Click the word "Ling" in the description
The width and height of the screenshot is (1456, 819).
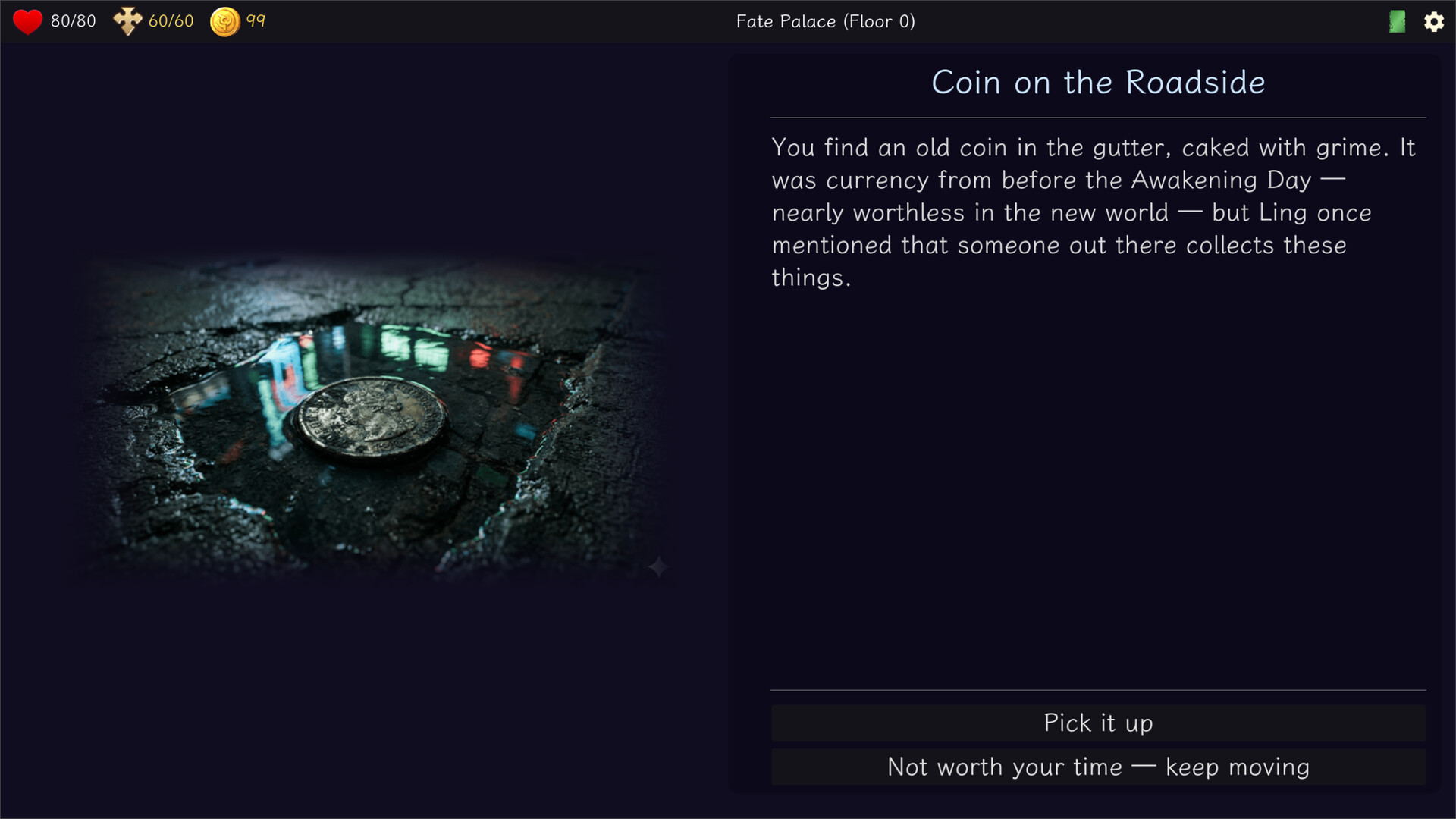1283,213
